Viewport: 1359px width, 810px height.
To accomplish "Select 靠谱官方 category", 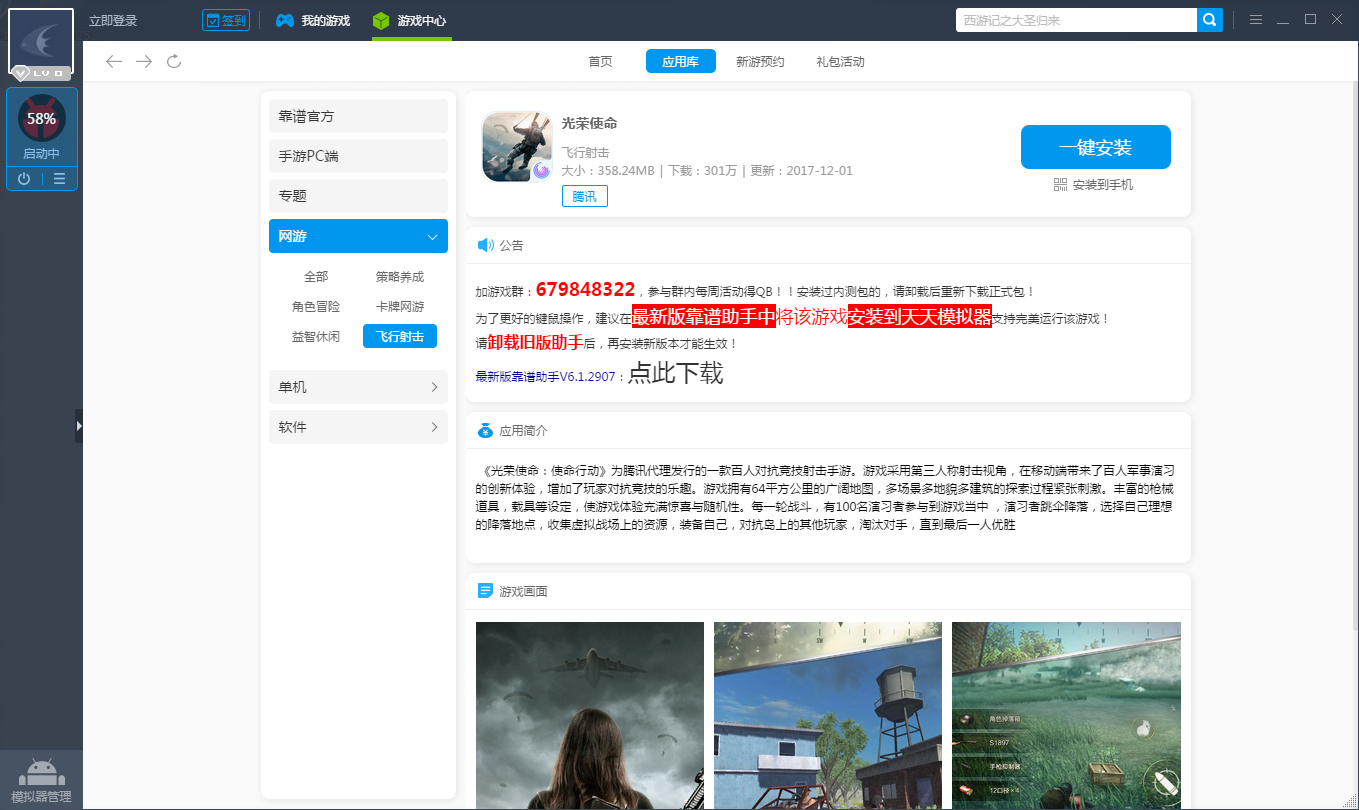I will [x=358, y=116].
